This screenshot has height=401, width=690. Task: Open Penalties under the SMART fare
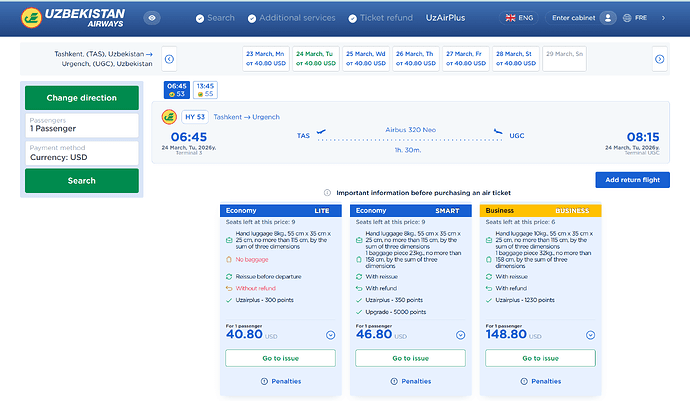pos(411,382)
